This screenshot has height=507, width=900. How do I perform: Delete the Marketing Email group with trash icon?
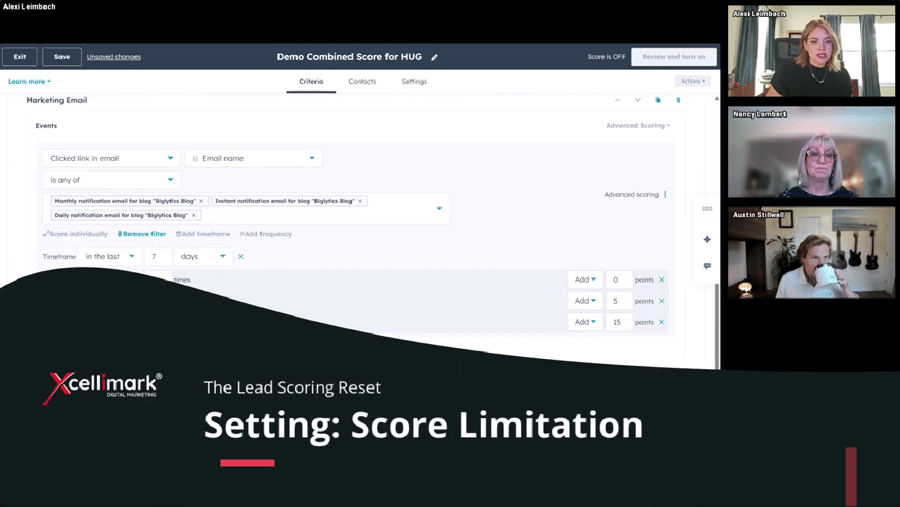(x=678, y=100)
